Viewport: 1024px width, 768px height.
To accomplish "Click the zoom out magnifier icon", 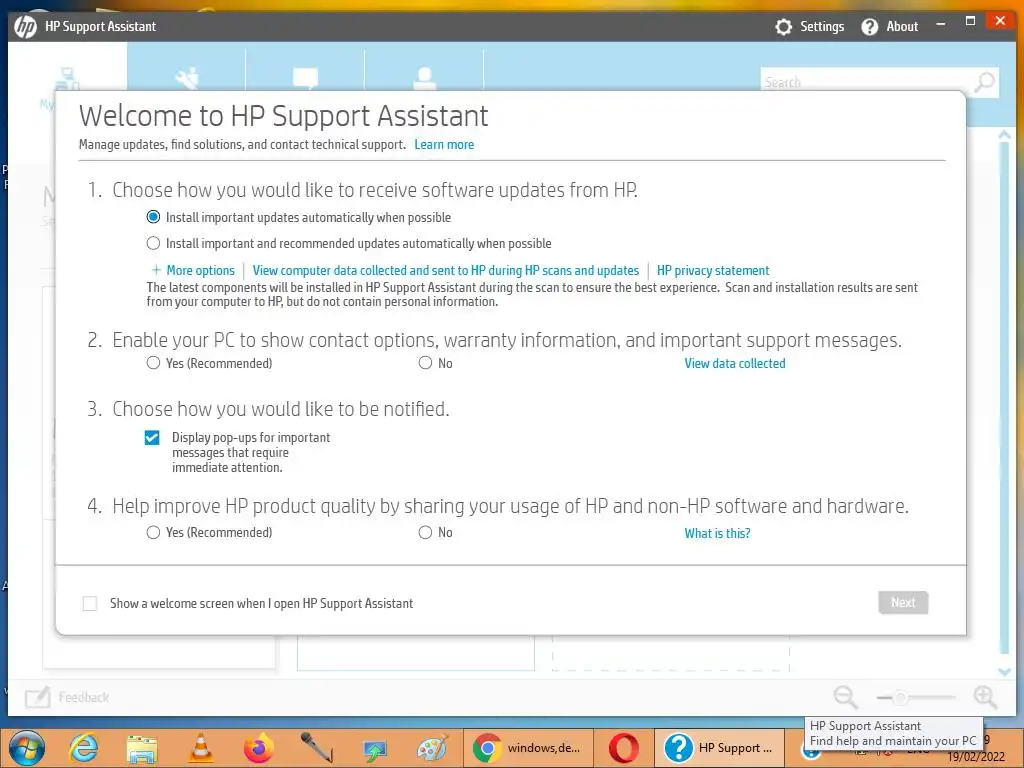I will coord(845,697).
